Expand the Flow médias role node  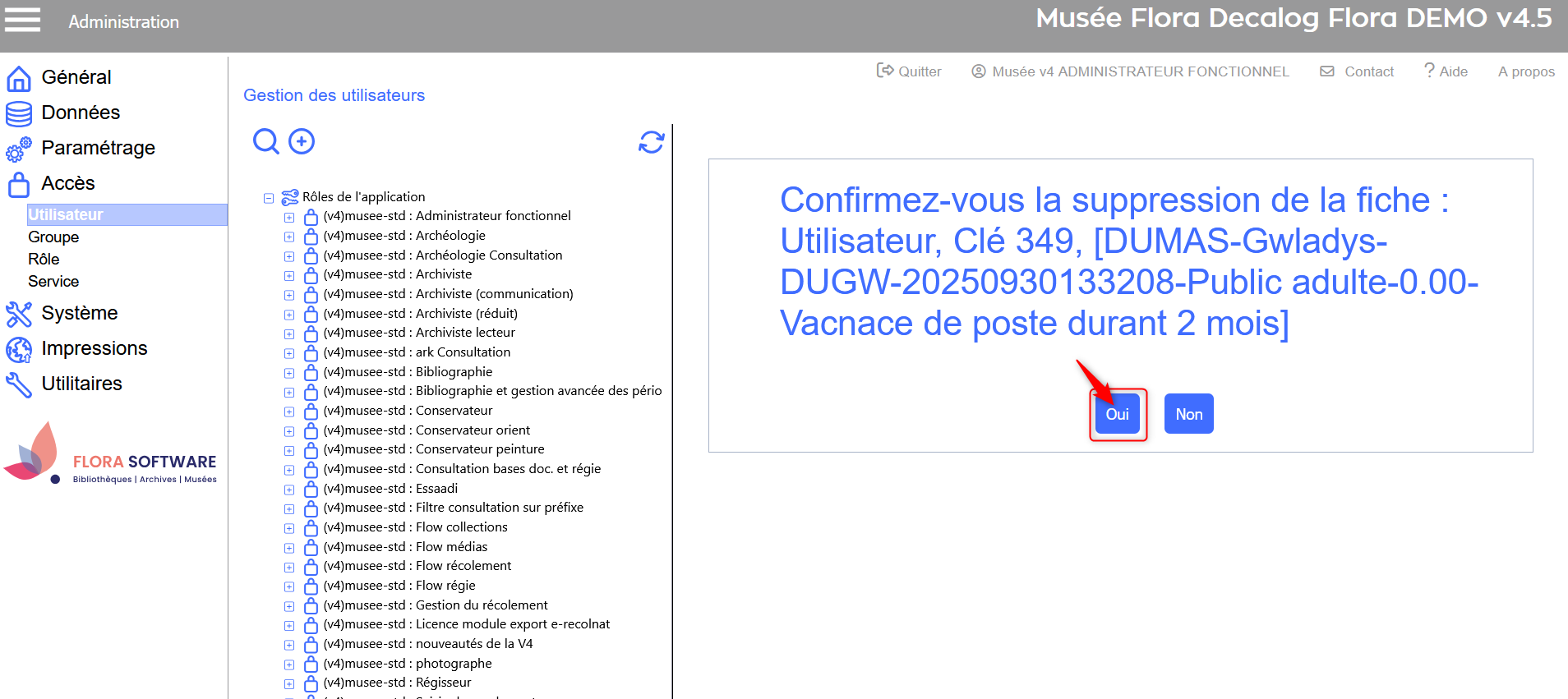(289, 549)
